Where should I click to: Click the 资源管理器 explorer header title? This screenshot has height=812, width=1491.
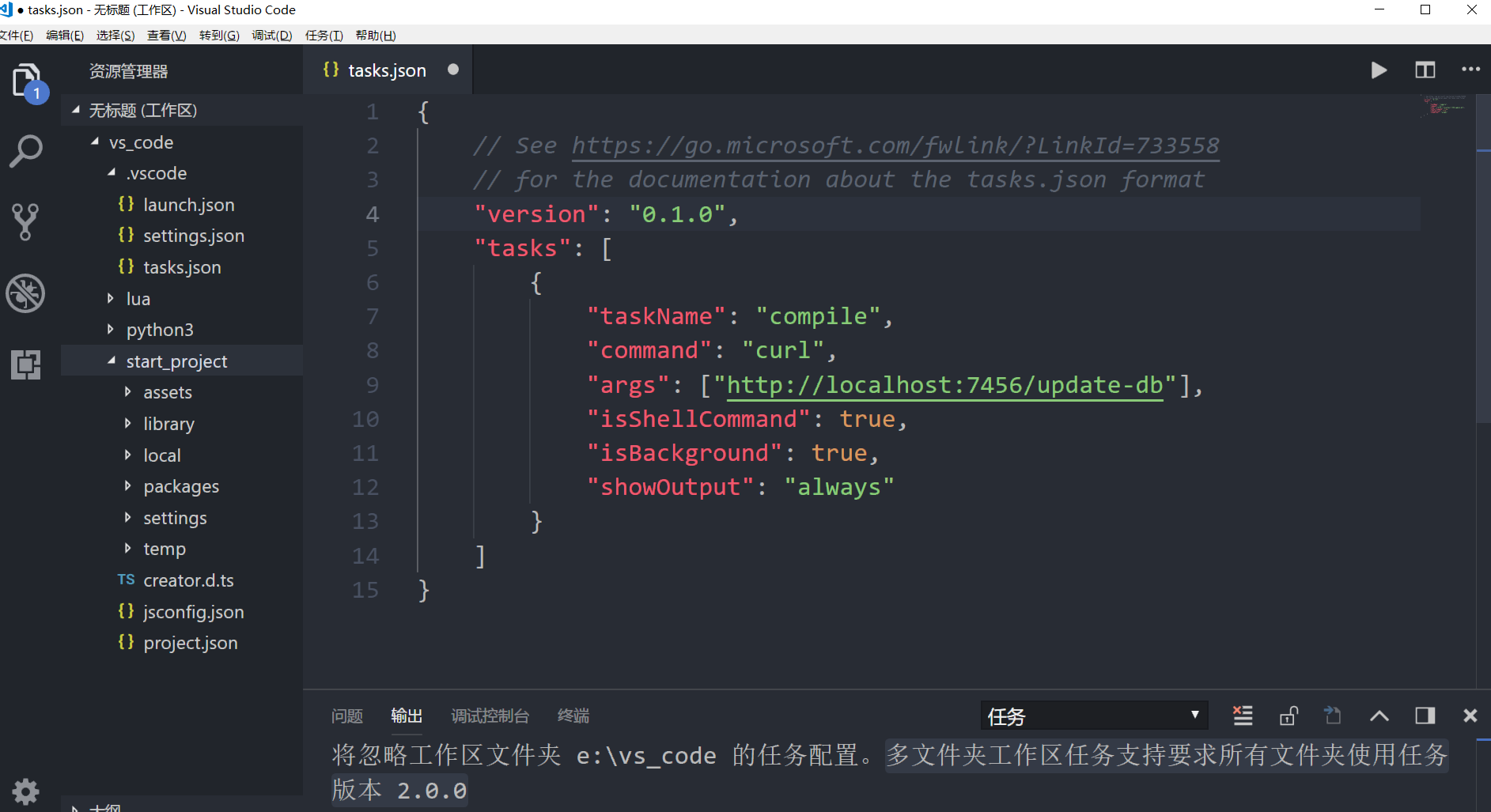128,71
